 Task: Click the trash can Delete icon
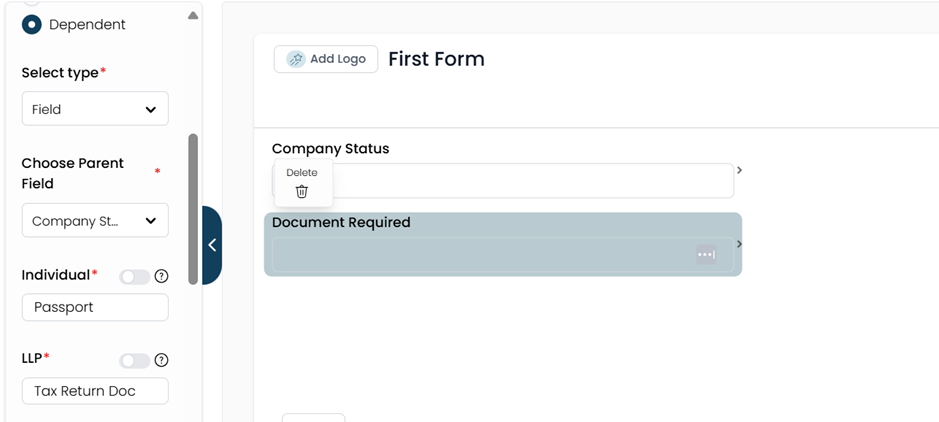click(x=302, y=192)
